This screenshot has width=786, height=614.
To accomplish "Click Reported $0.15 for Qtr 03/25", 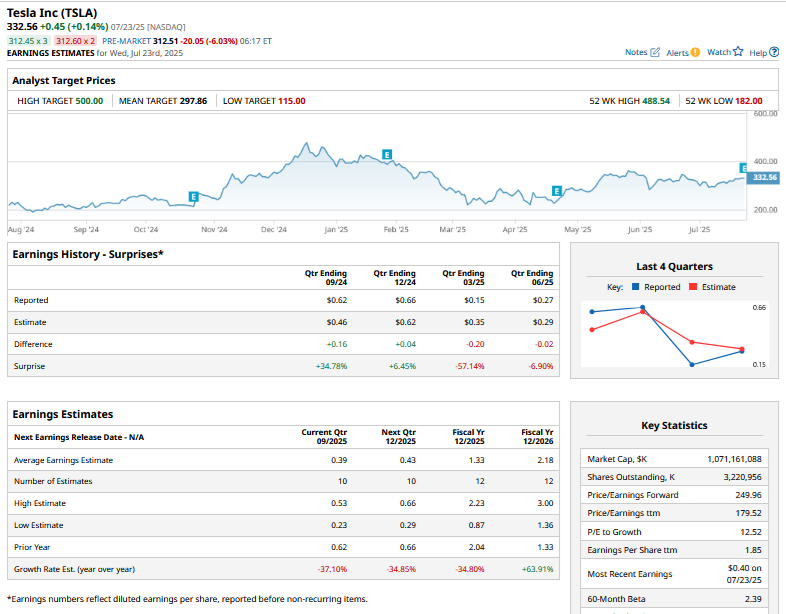I will coord(474,300).
